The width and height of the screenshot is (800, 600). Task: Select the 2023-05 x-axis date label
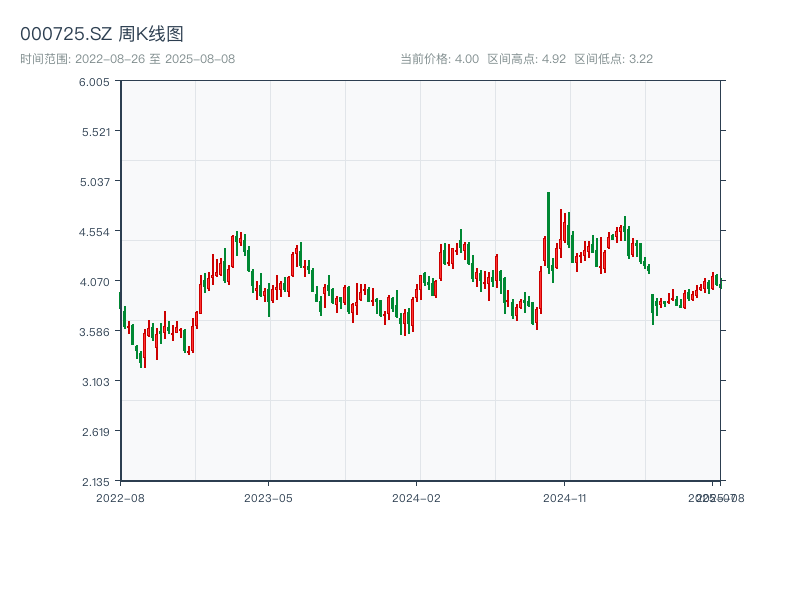(268, 497)
